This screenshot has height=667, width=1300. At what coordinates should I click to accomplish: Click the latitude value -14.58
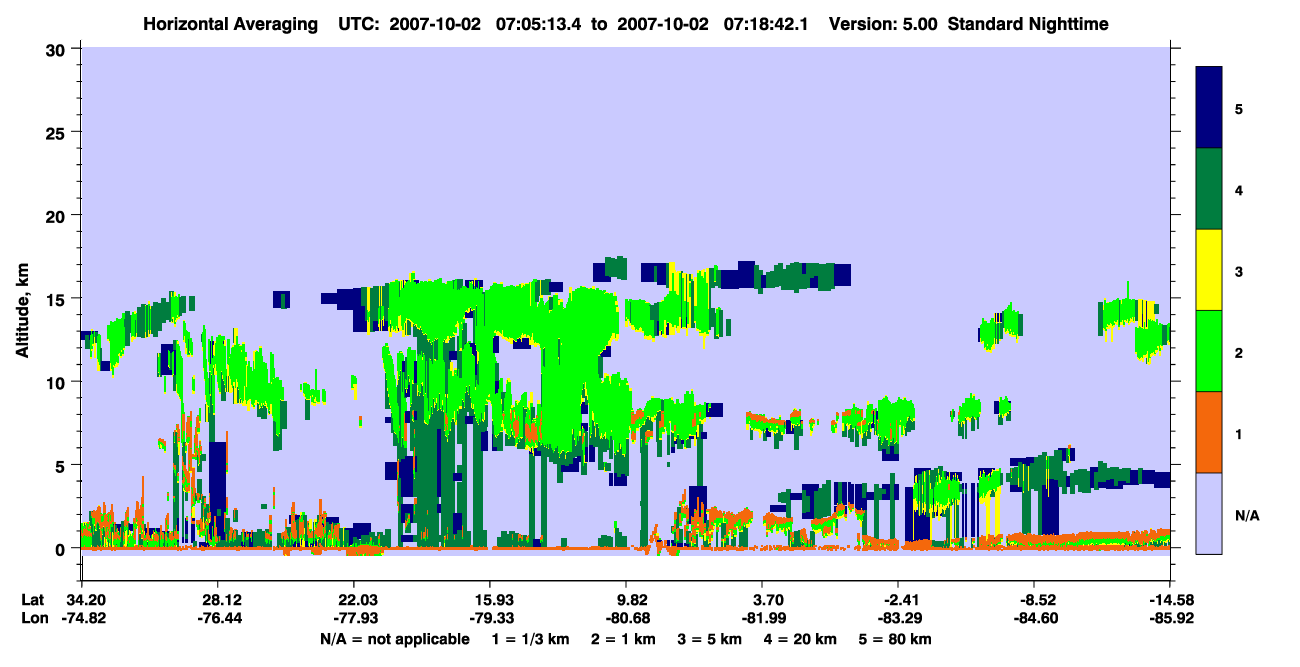point(1170,601)
